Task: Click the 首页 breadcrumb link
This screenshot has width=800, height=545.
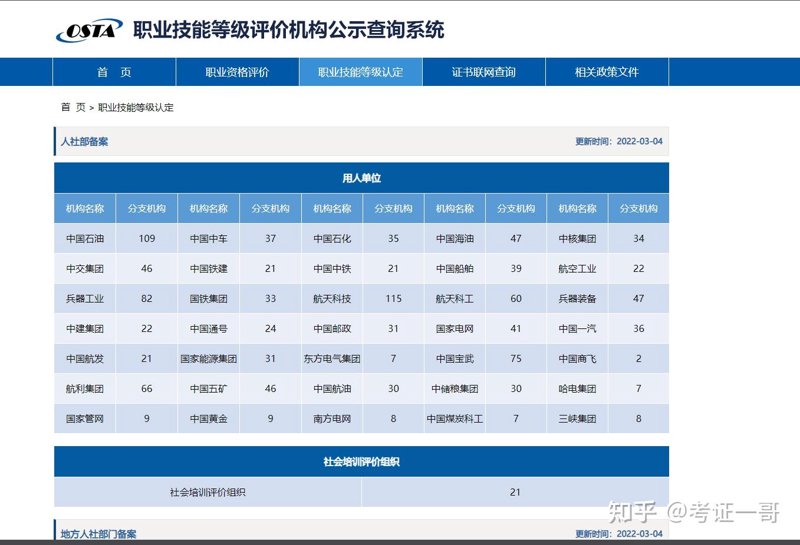Action: point(73,107)
